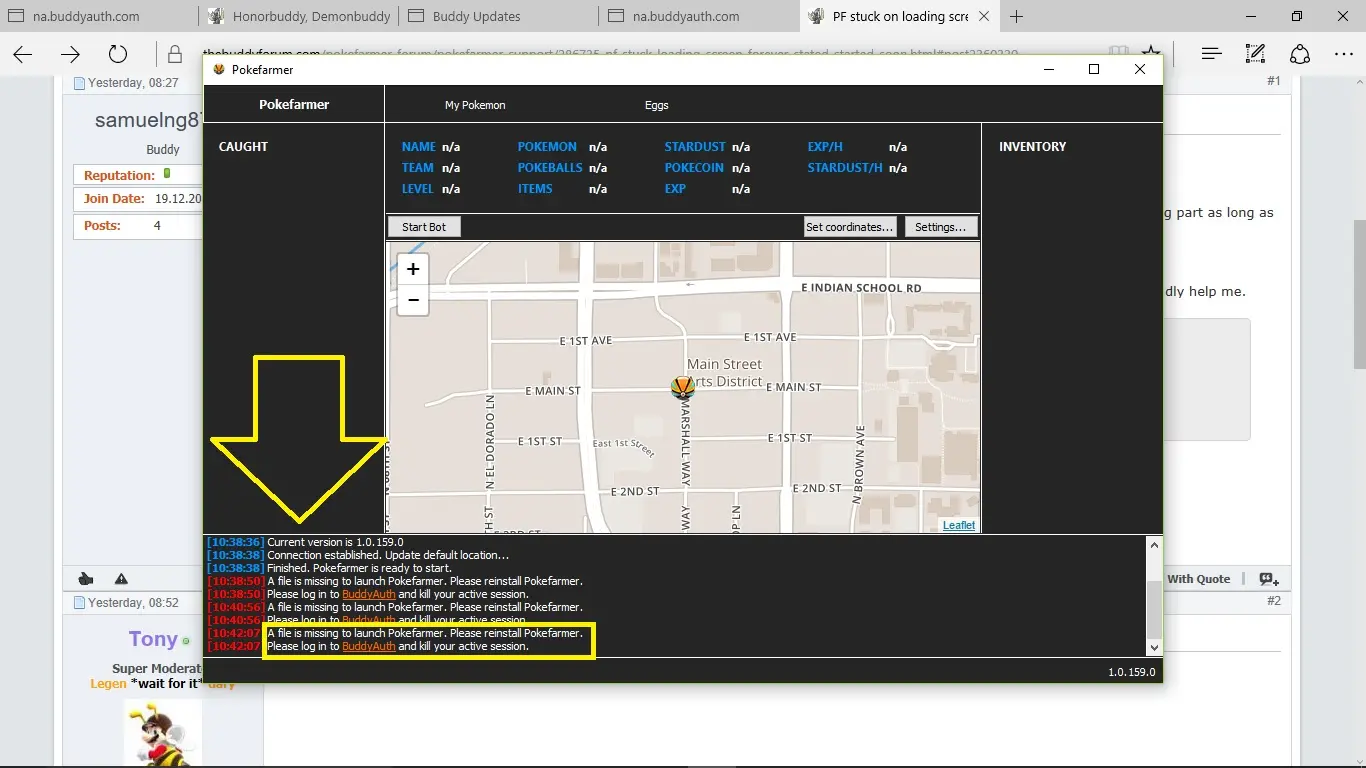Open the browser Hub icon

click(x=1211, y=55)
